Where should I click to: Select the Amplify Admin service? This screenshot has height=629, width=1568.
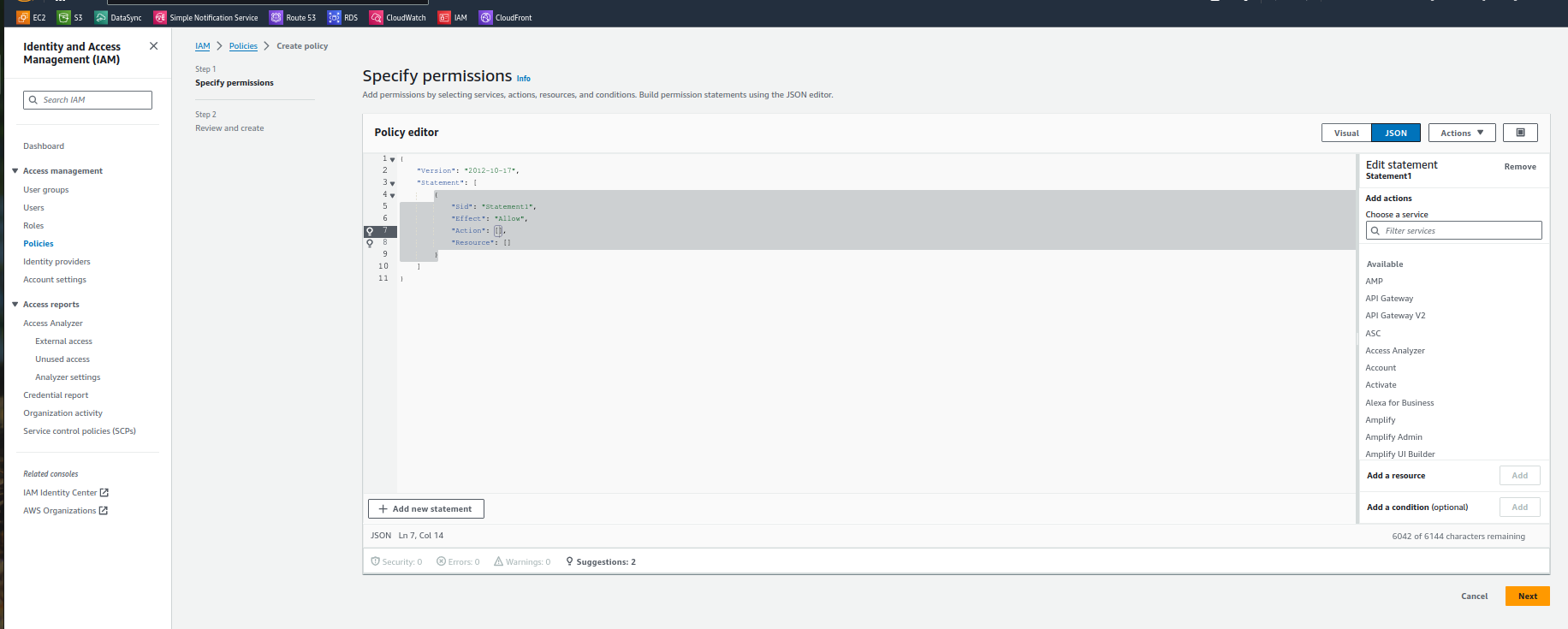[x=1393, y=437]
